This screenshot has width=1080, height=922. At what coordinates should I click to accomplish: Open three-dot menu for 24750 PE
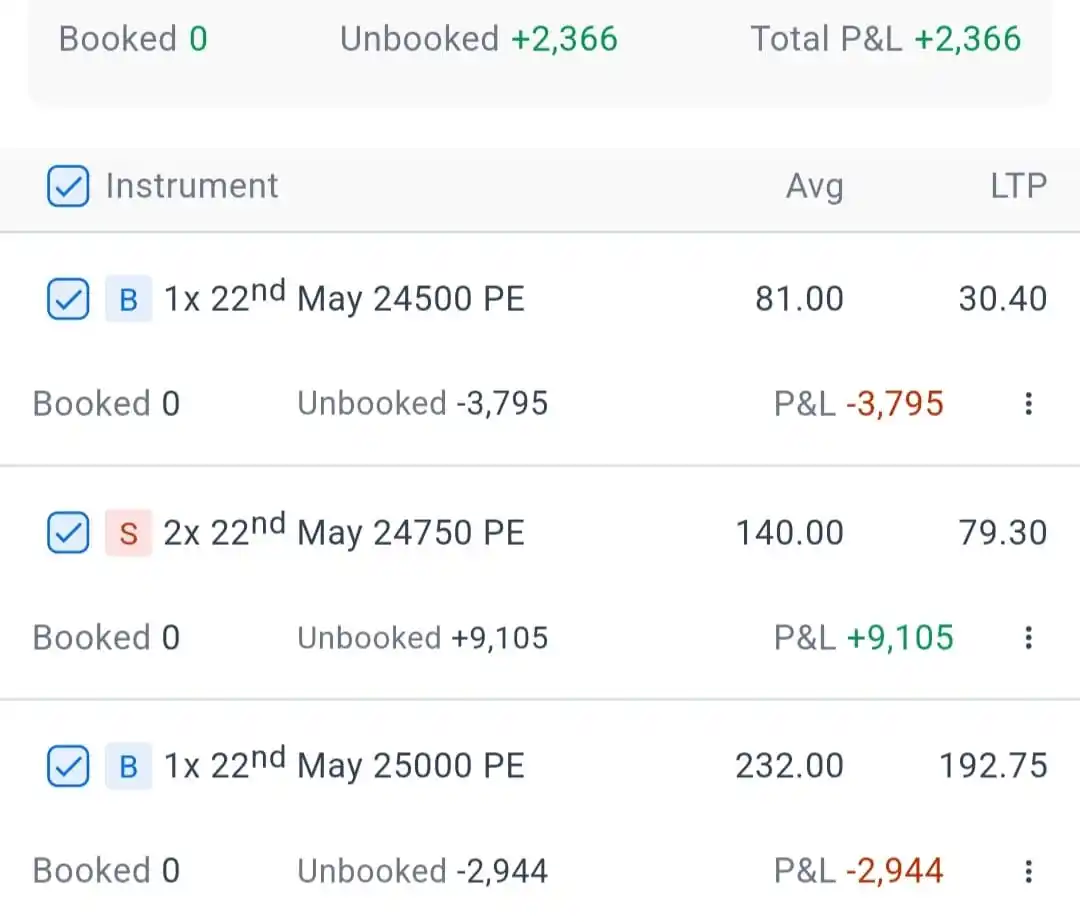click(1028, 638)
